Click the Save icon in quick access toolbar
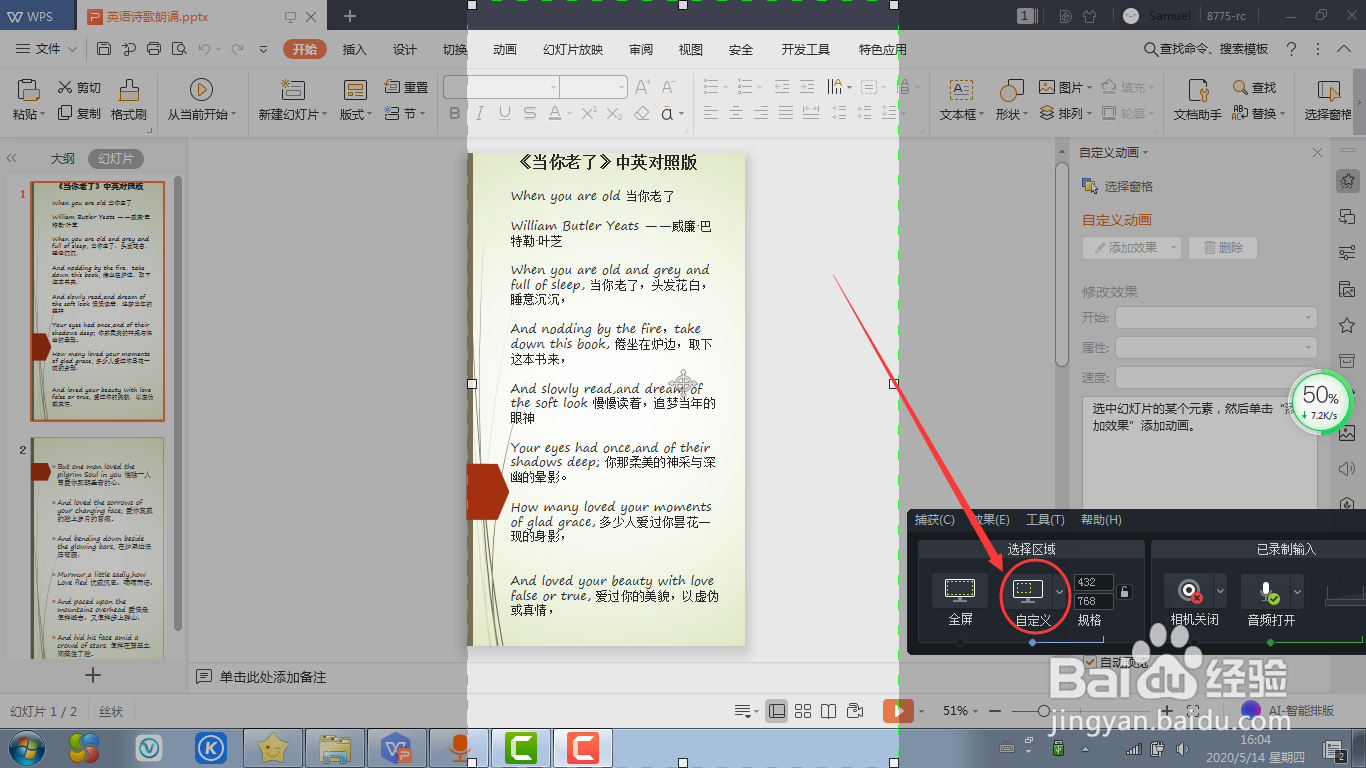This screenshot has width=1366, height=768. (x=104, y=49)
